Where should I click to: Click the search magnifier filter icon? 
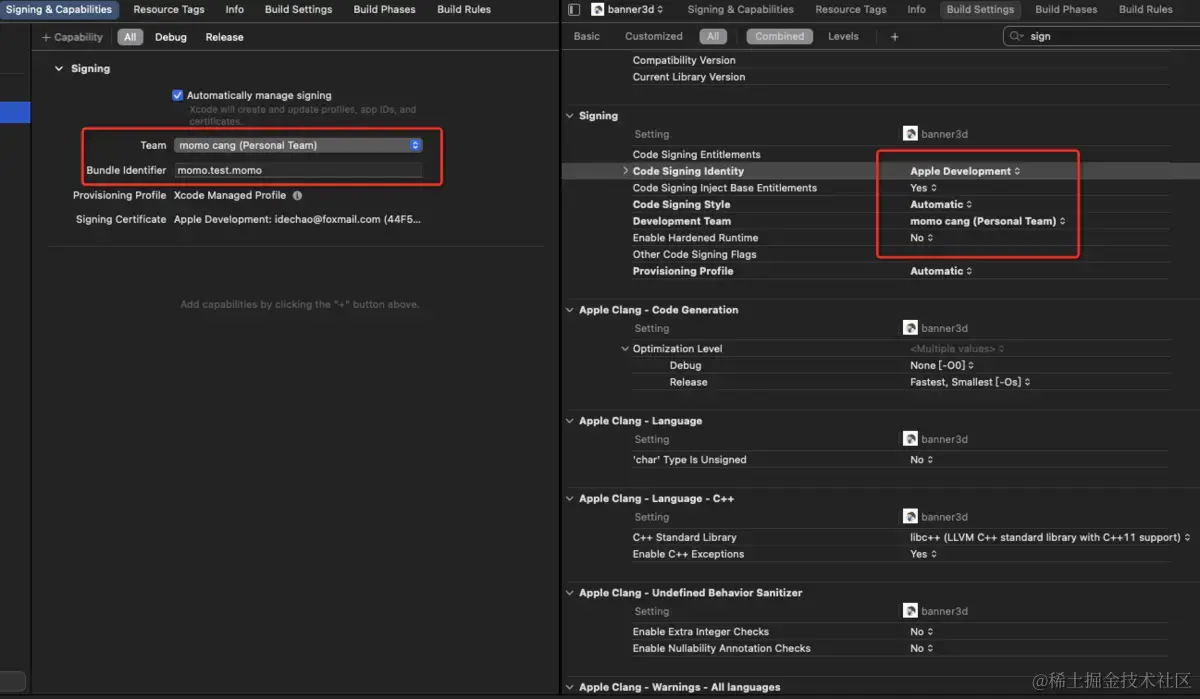tap(1017, 37)
